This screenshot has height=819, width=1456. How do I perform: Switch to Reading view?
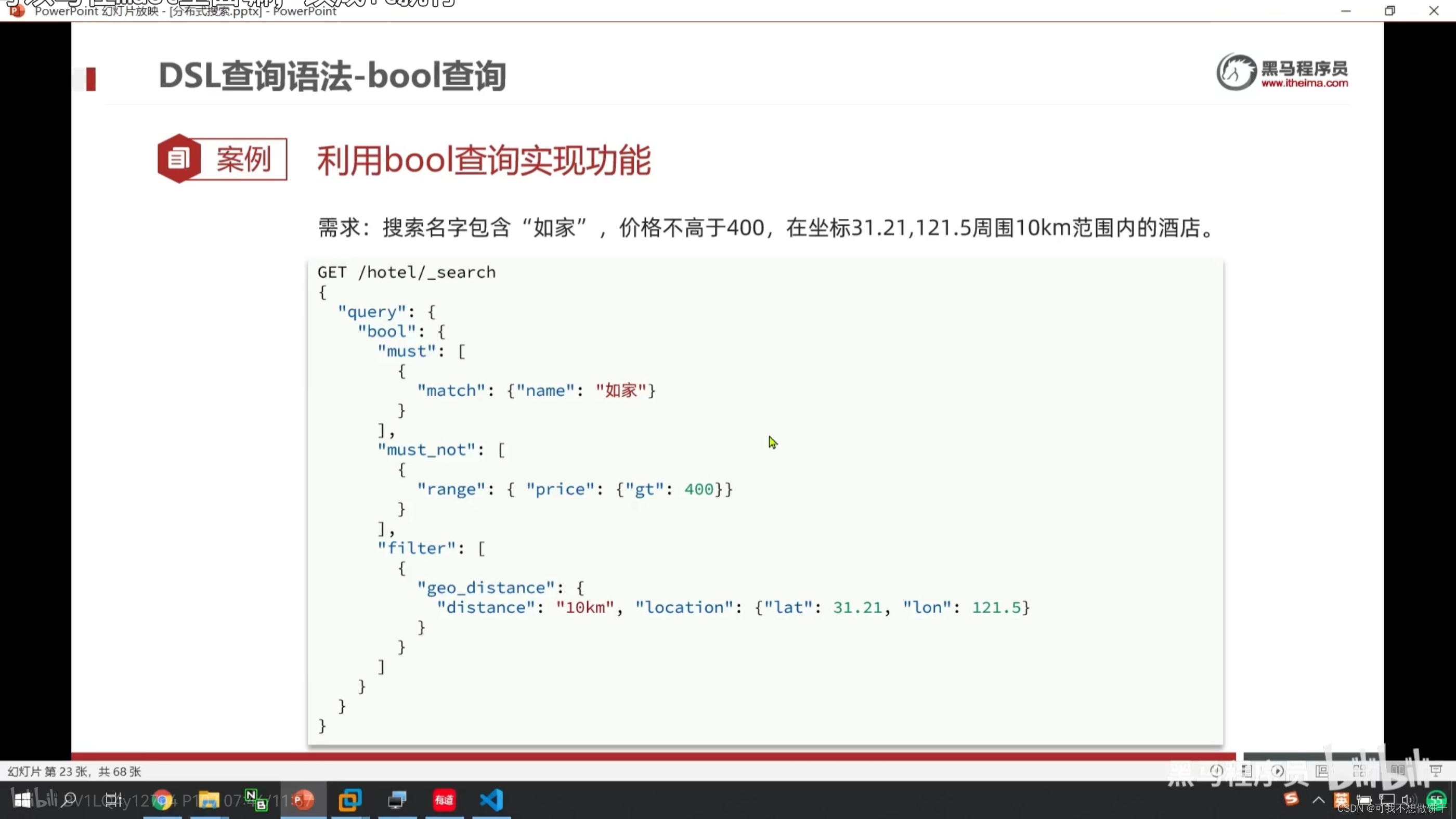tap(1397, 771)
